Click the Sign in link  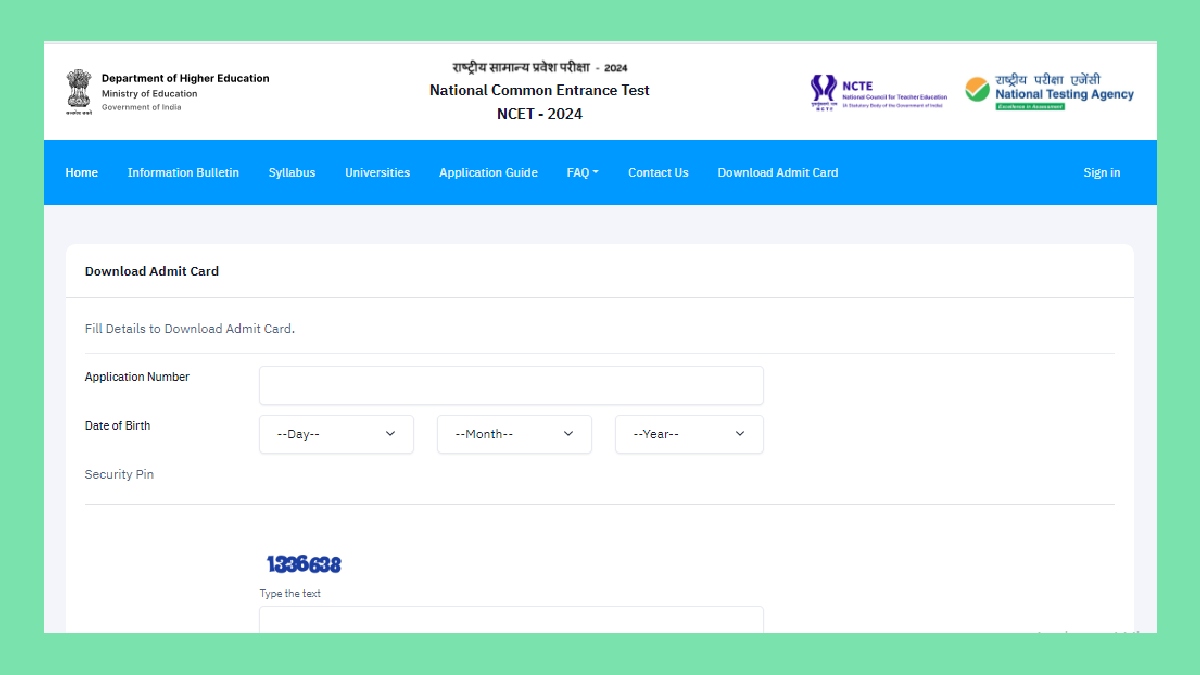pyautogui.click(x=1101, y=172)
